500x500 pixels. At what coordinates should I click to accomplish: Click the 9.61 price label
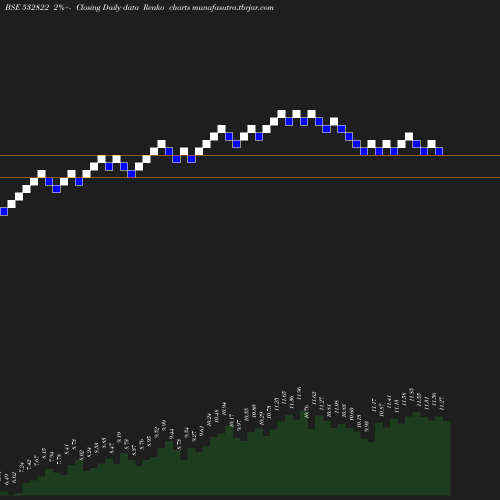202,431
